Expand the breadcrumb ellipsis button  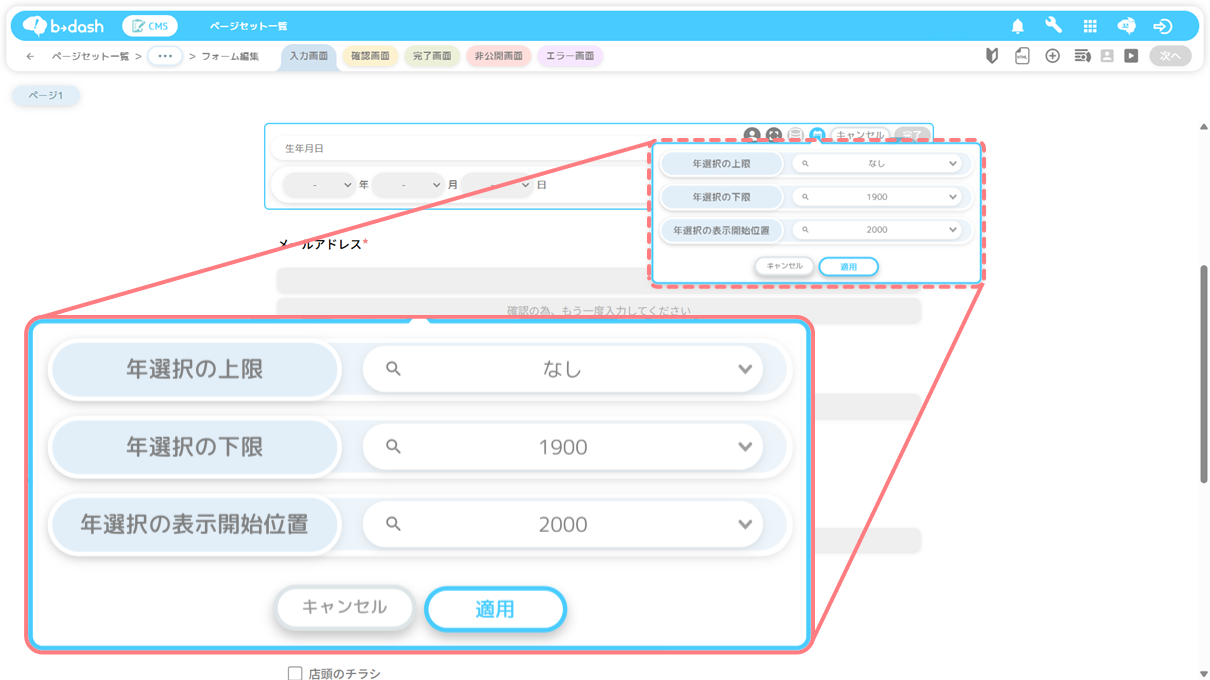point(165,56)
